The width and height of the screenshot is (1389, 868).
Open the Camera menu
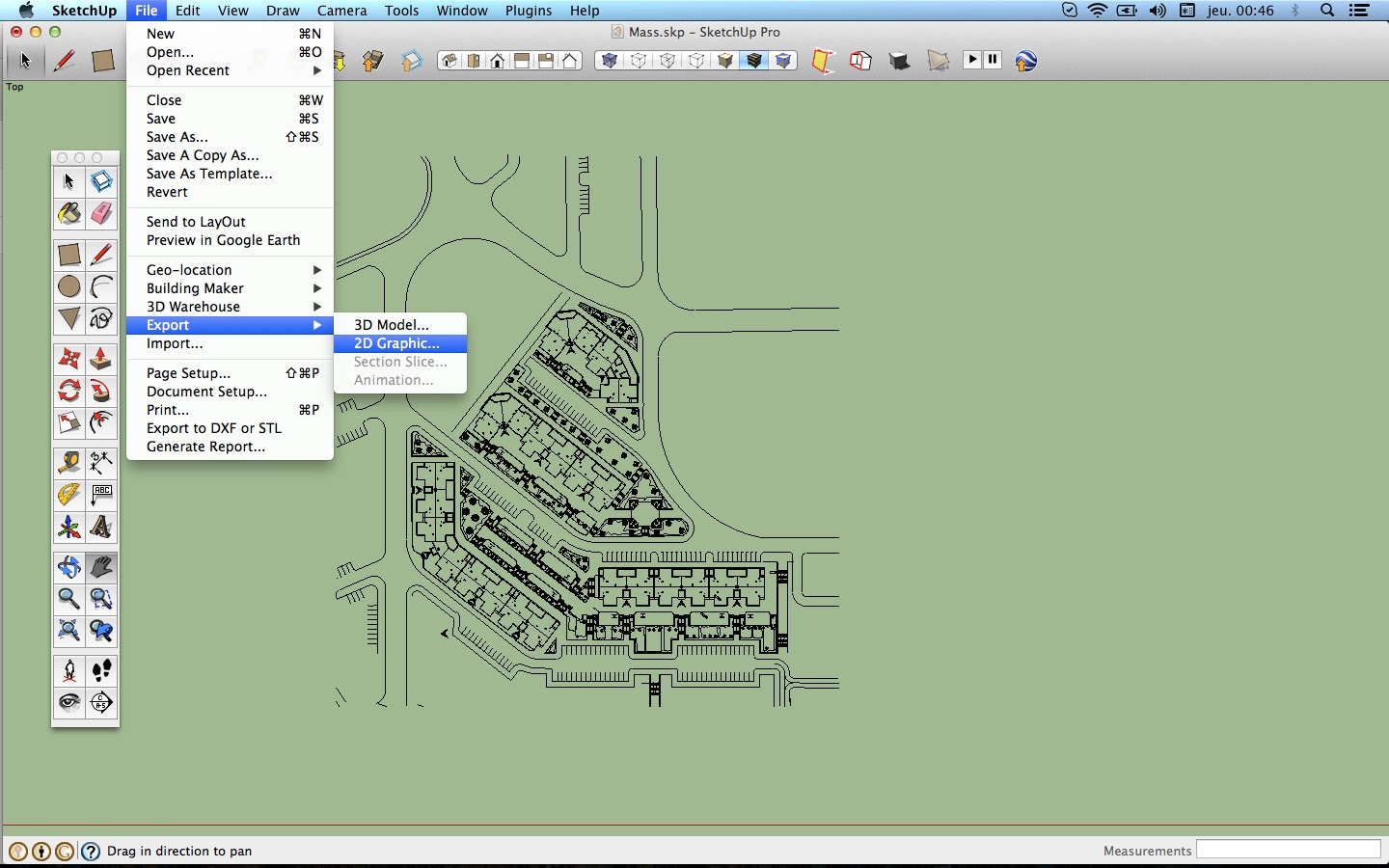point(342,11)
